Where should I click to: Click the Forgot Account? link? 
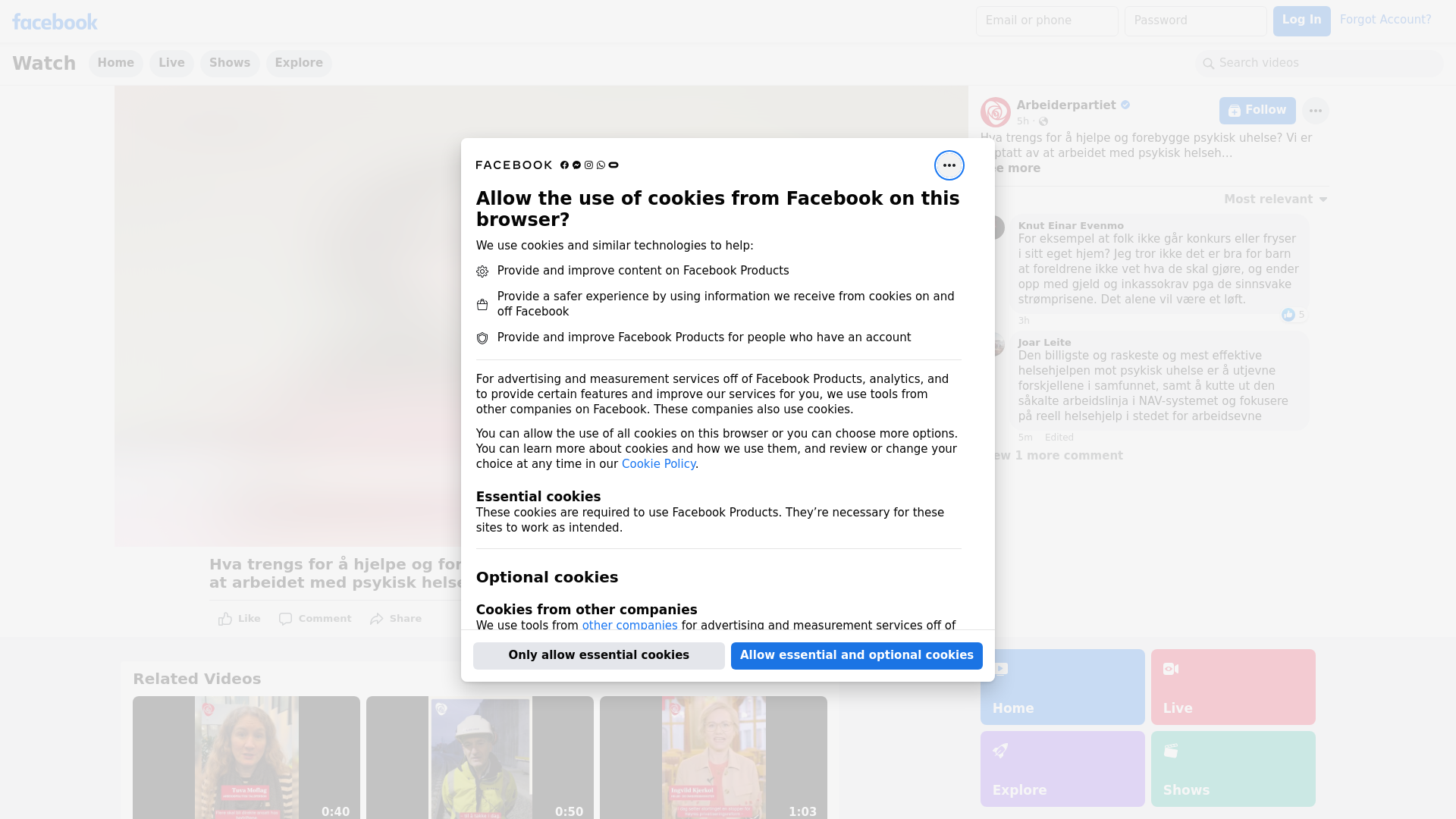(x=1385, y=20)
